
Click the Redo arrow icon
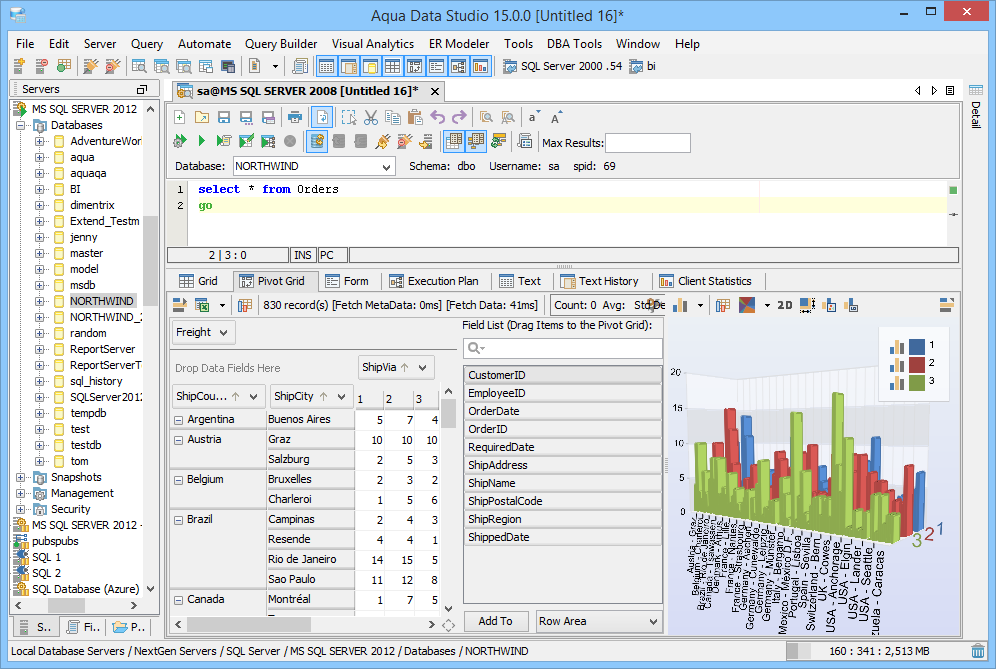(459, 118)
